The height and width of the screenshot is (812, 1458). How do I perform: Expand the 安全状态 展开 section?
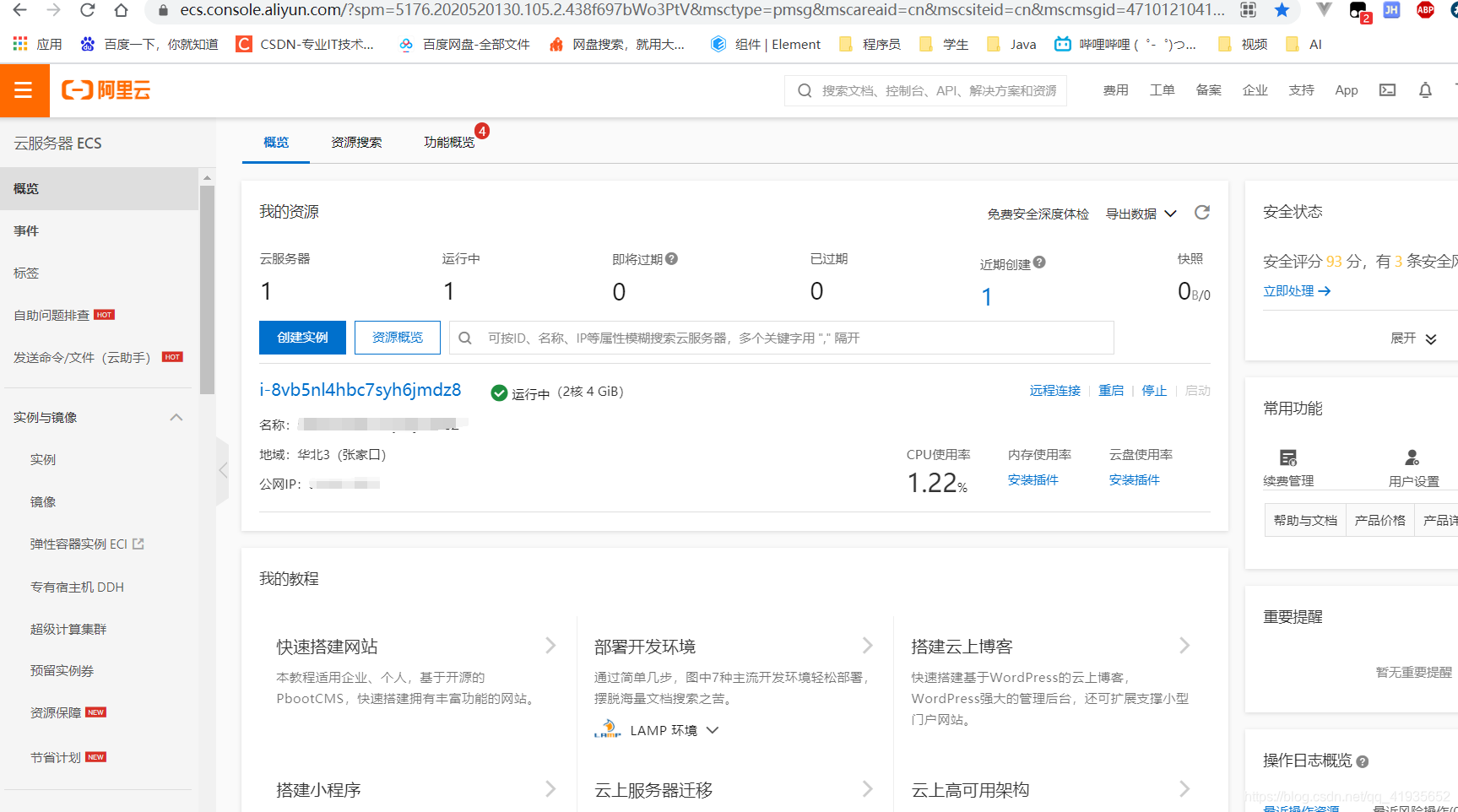[1413, 338]
